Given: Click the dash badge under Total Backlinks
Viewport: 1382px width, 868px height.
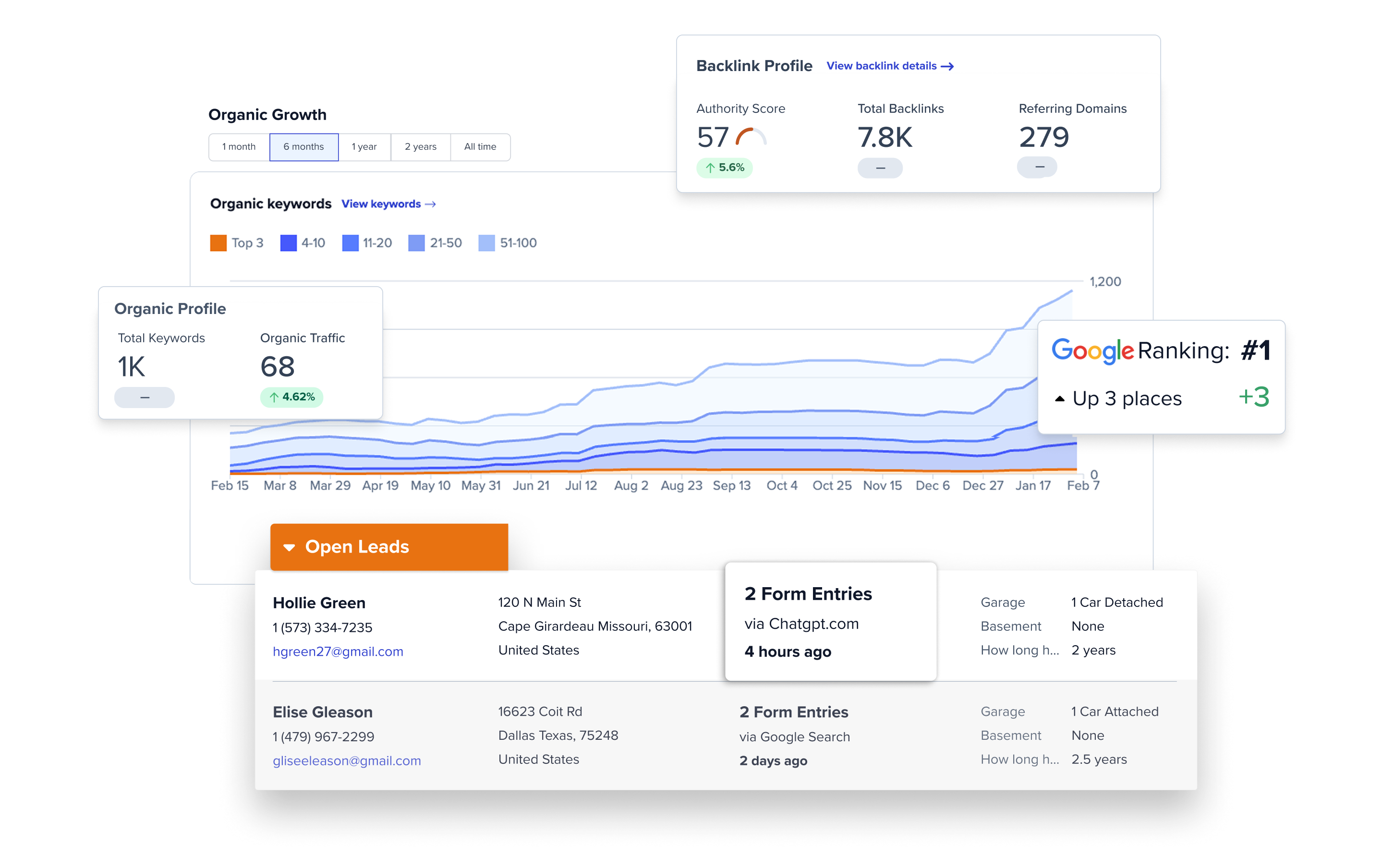Looking at the screenshot, I should pyautogui.click(x=879, y=168).
